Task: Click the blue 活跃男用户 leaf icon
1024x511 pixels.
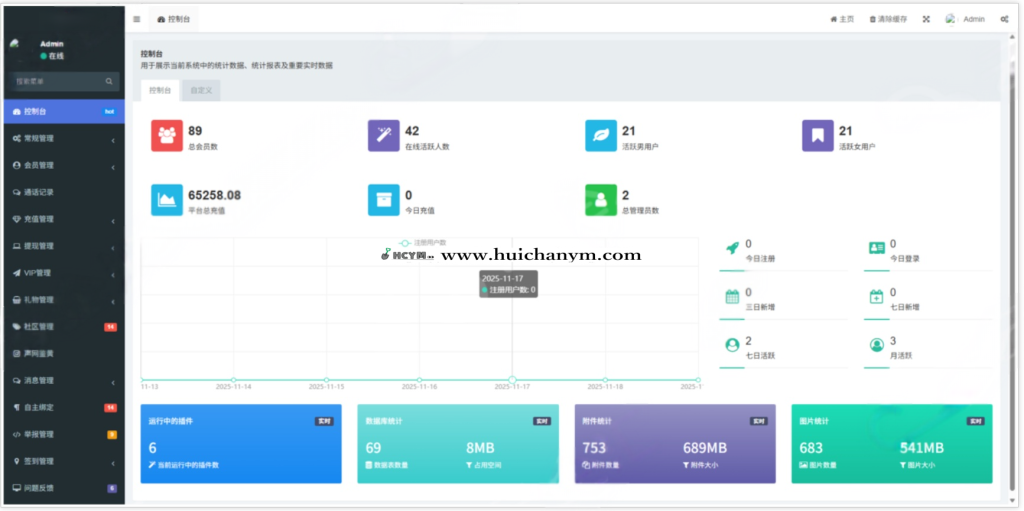Action: click(x=601, y=136)
